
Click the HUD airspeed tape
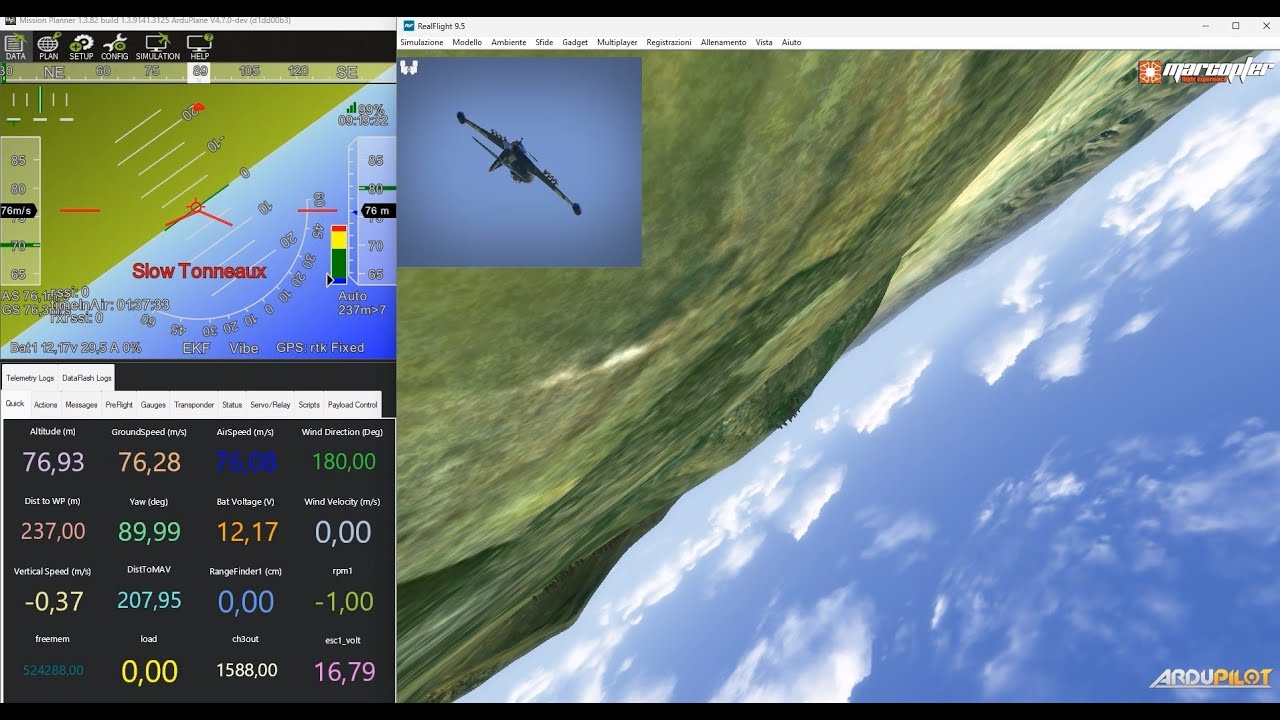coord(20,211)
